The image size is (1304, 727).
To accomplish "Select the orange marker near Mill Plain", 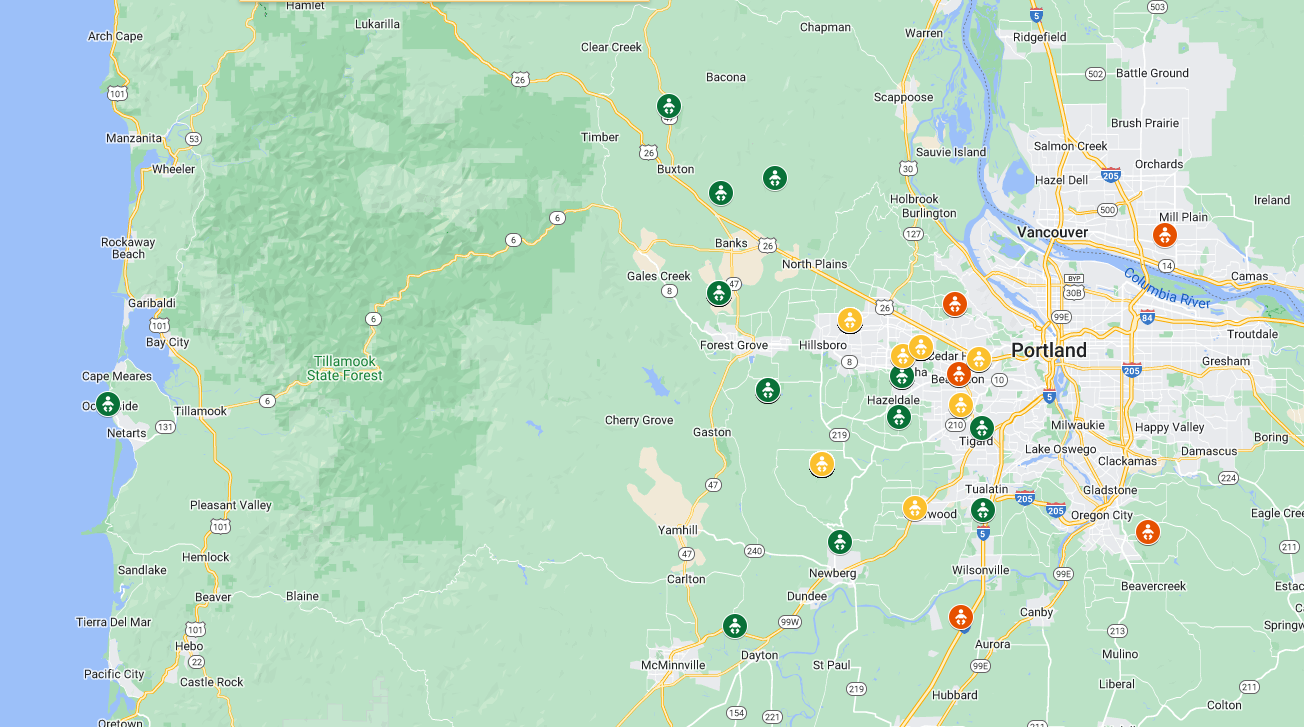I will [x=1164, y=235].
